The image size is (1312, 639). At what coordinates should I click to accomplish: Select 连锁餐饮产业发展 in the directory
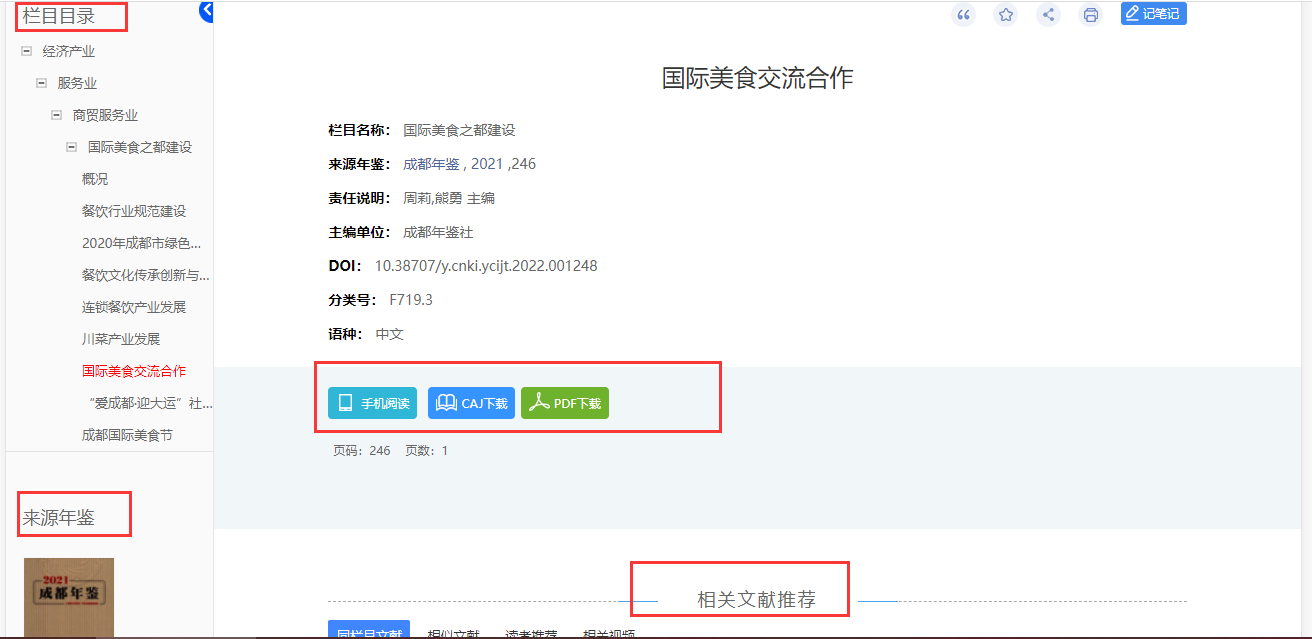click(134, 307)
